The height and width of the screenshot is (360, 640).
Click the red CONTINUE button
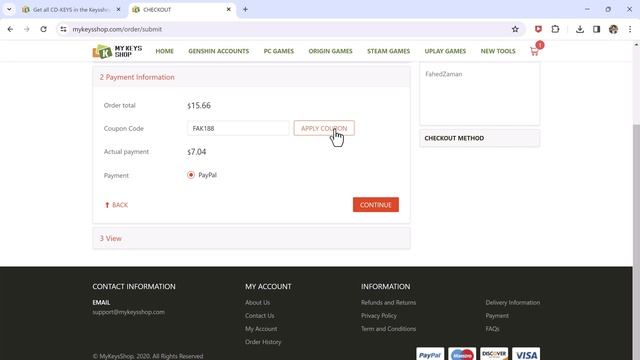pyautogui.click(x=376, y=205)
